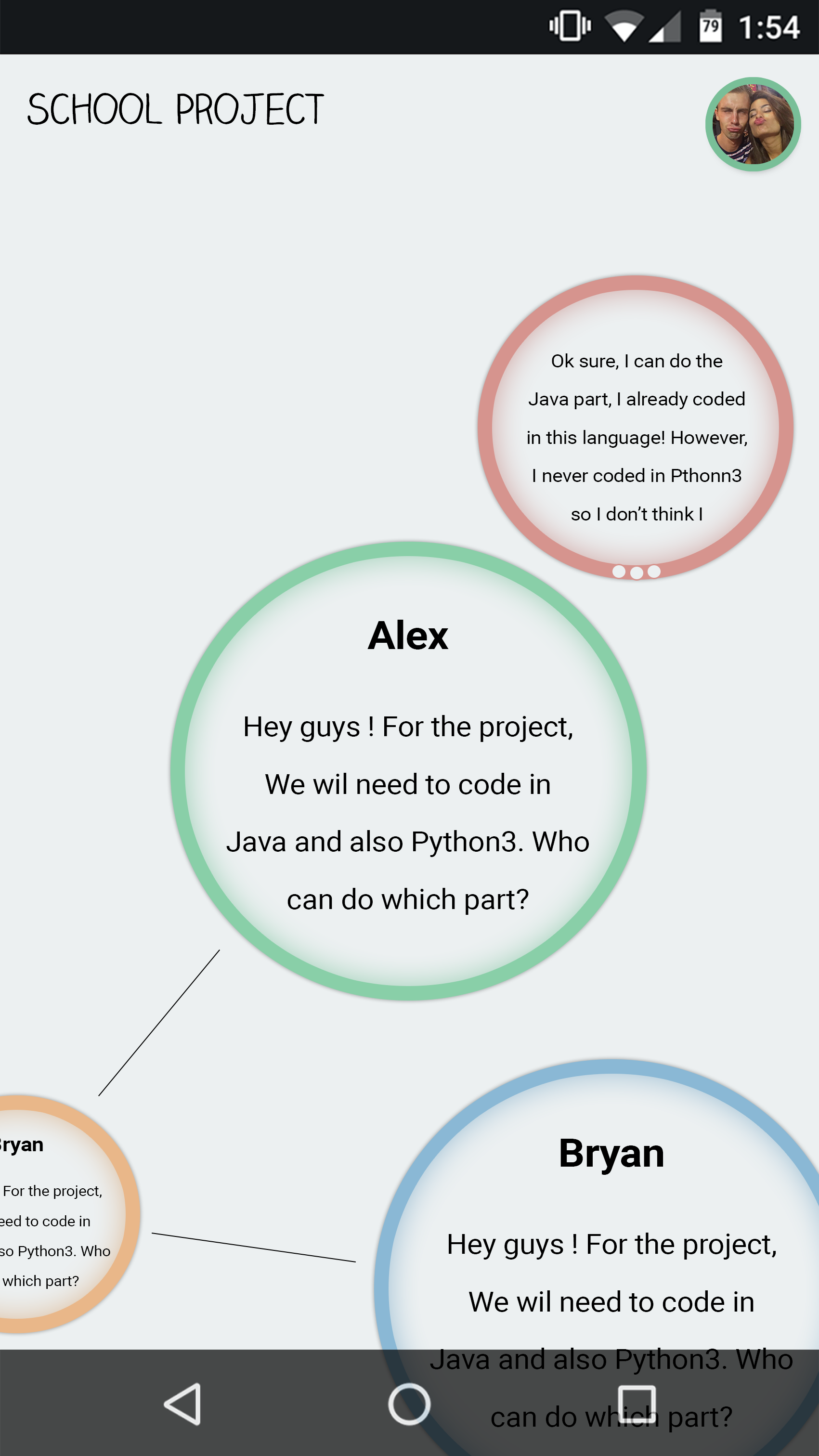Tap the Android back navigation button
819x1456 pixels.
point(182,1404)
